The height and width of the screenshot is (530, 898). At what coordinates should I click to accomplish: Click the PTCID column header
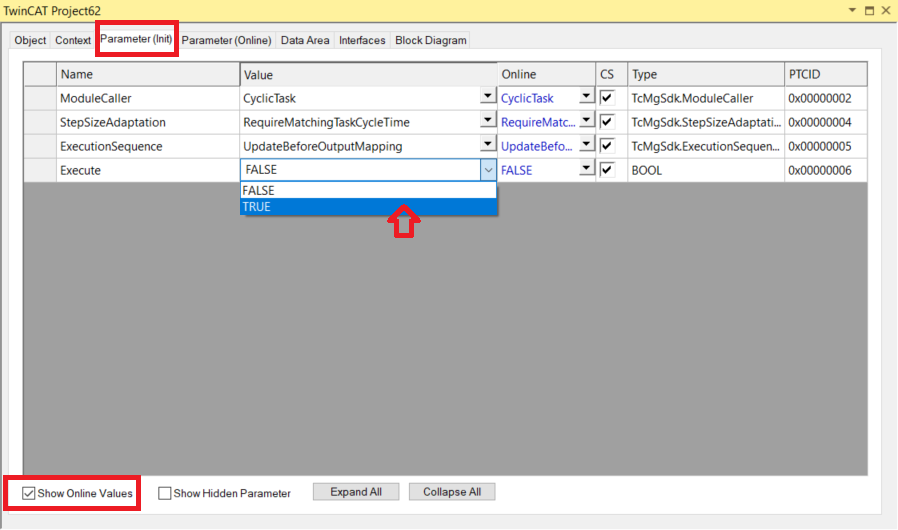825,74
